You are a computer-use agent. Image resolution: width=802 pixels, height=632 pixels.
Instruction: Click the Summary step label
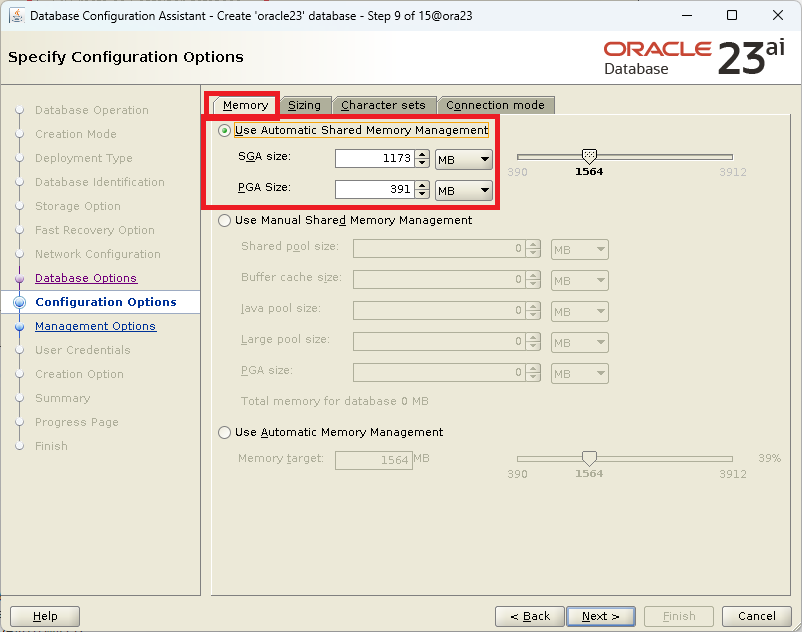(62, 398)
